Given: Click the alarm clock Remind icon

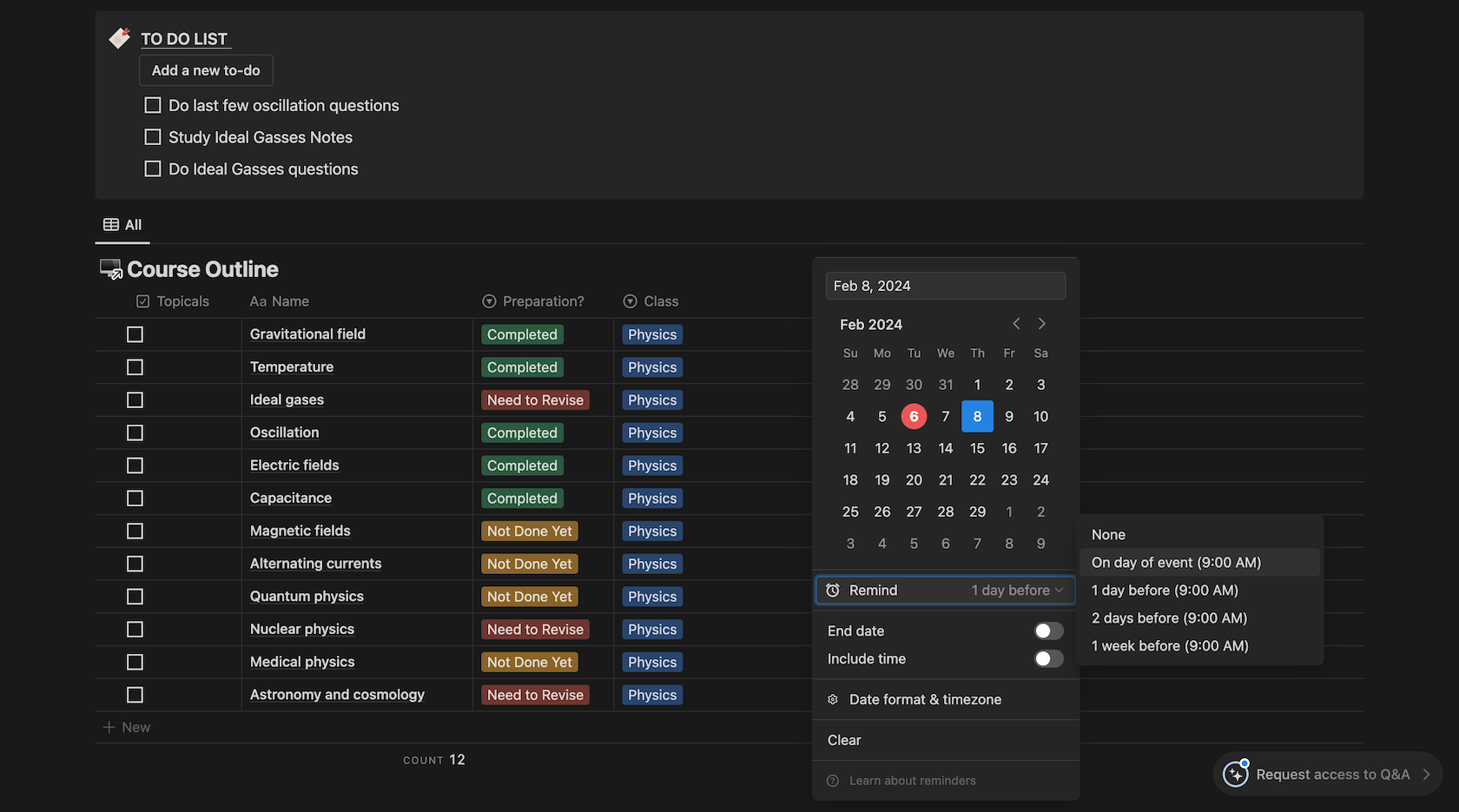Looking at the screenshot, I should coord(833,591).
